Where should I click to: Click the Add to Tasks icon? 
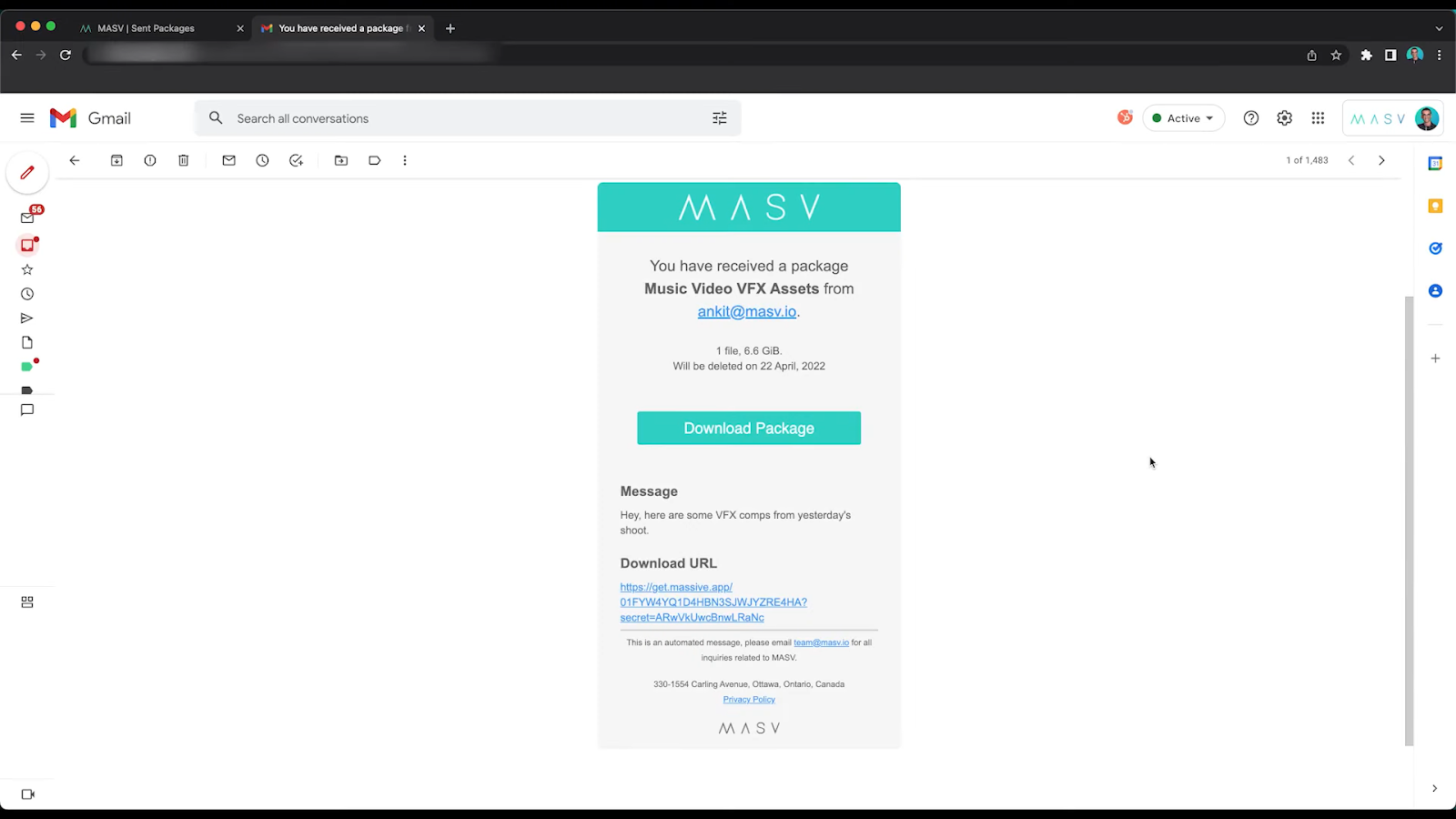coord(296,160)
